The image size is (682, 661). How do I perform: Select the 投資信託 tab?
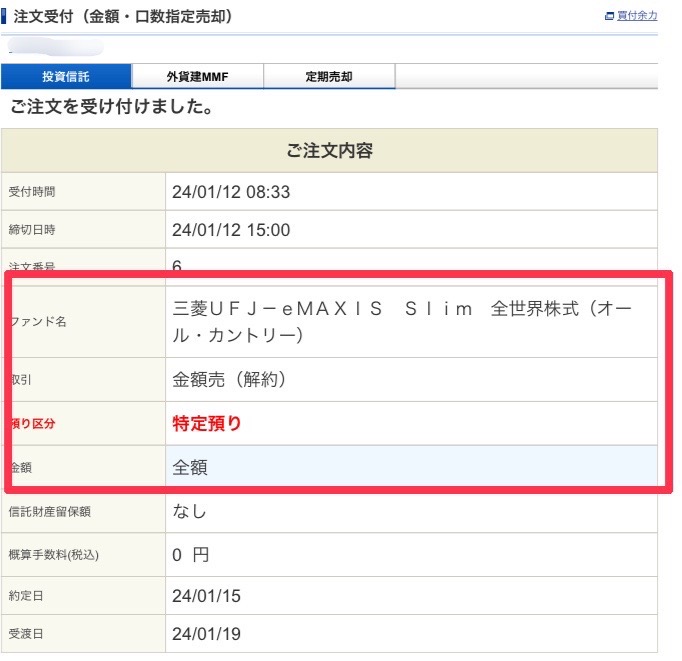coord(66,77)
